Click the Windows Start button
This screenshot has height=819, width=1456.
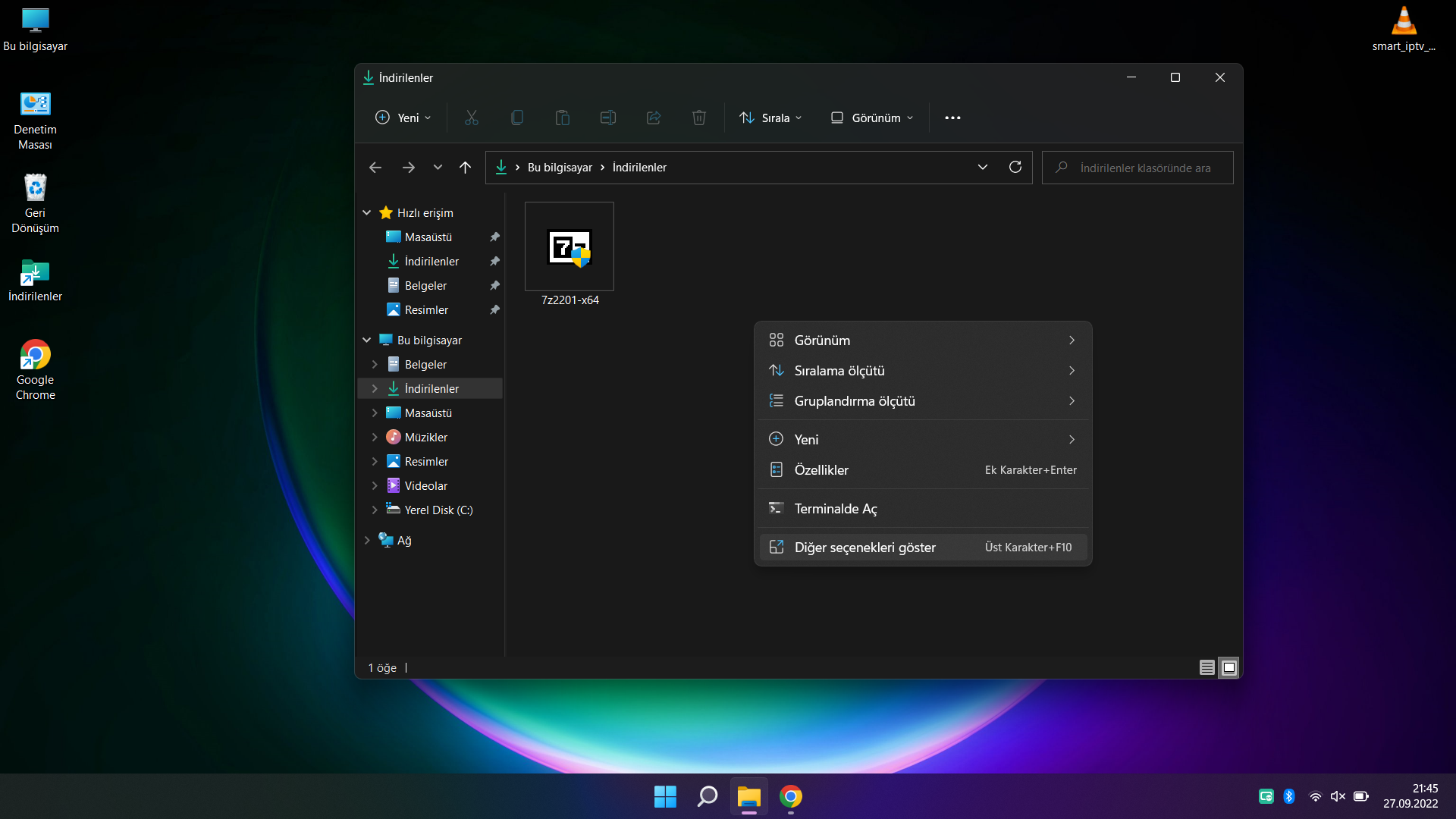point(665,796)
